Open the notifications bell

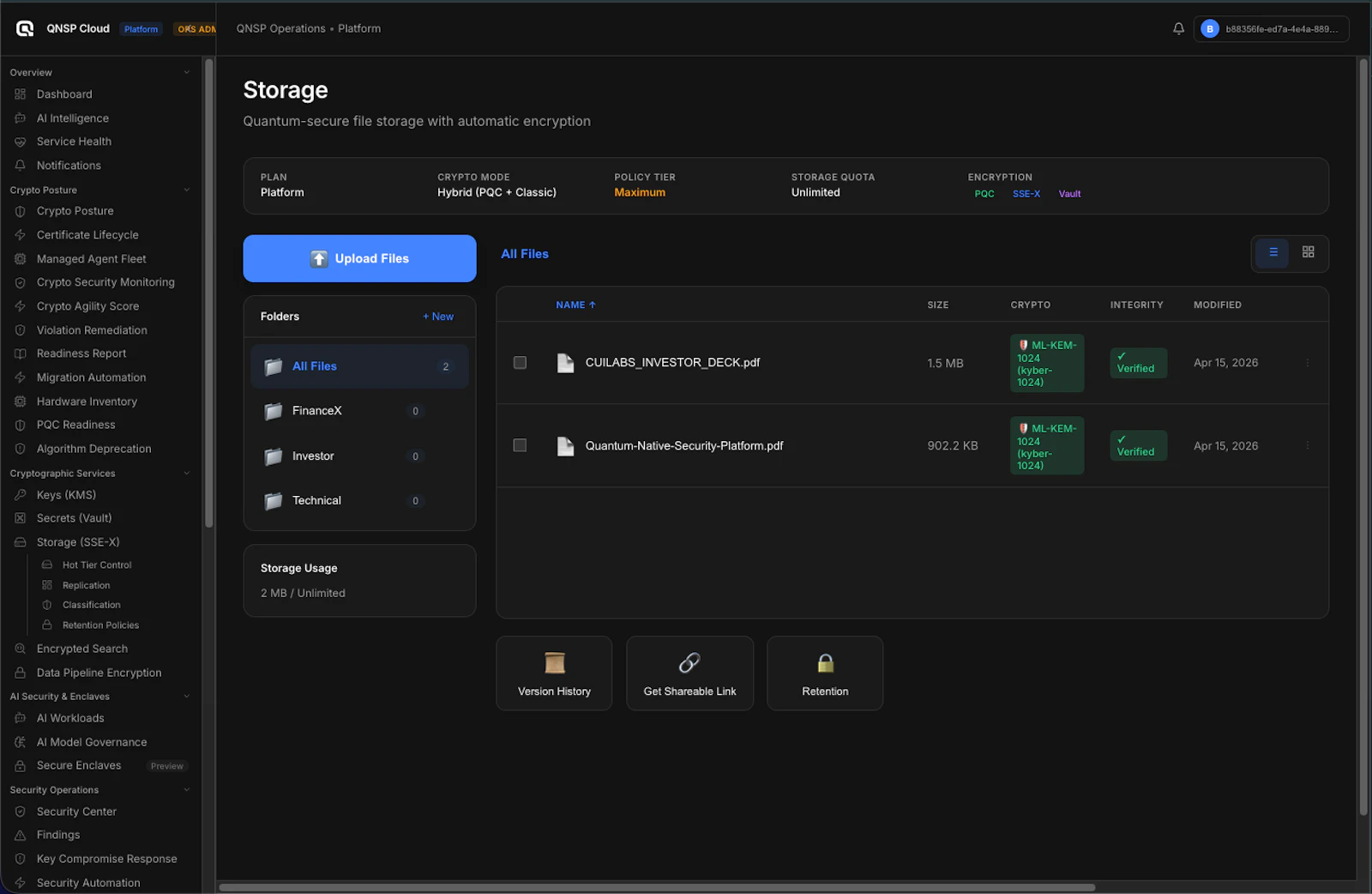(x=1178, y=28)
